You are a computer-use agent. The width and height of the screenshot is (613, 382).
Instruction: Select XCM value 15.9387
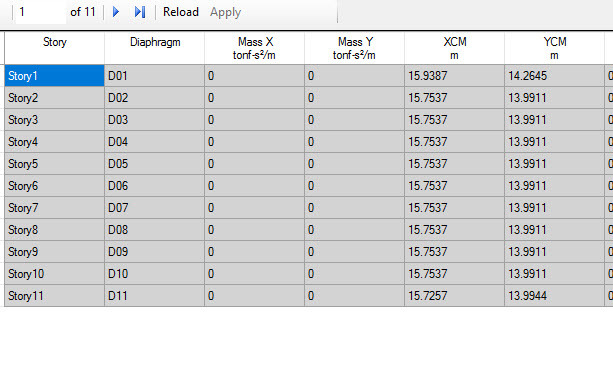(455, 76)
